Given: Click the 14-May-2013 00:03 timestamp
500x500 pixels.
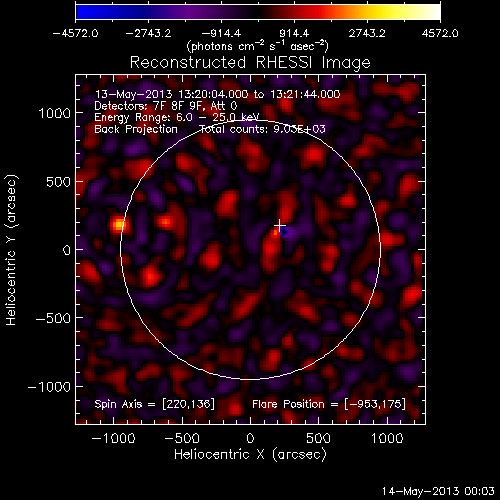Looking at the screenshot, I should [438, 491].
